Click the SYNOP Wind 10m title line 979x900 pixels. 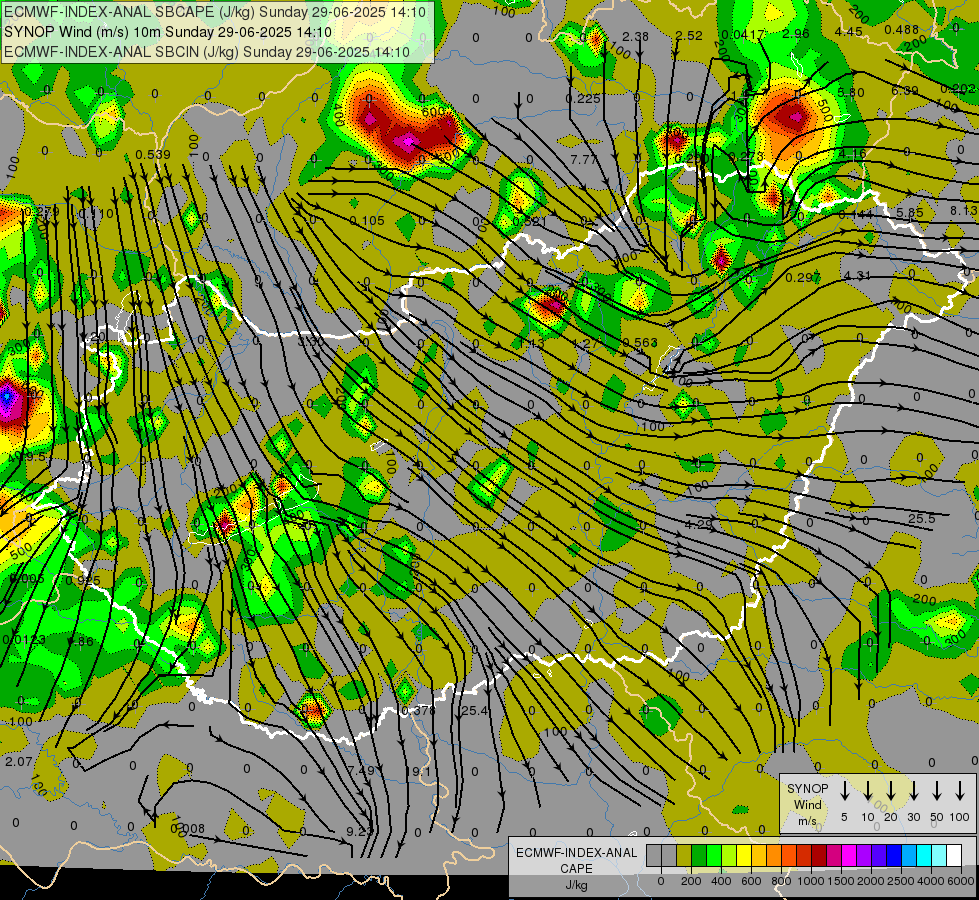point(168,32)
